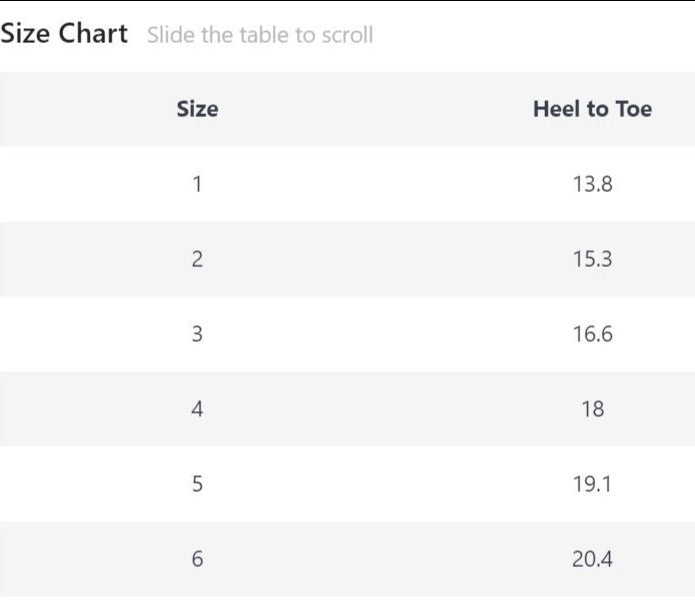Click the Size Chart heading
The width and height of the screenshot is (695, 600).
64,34
